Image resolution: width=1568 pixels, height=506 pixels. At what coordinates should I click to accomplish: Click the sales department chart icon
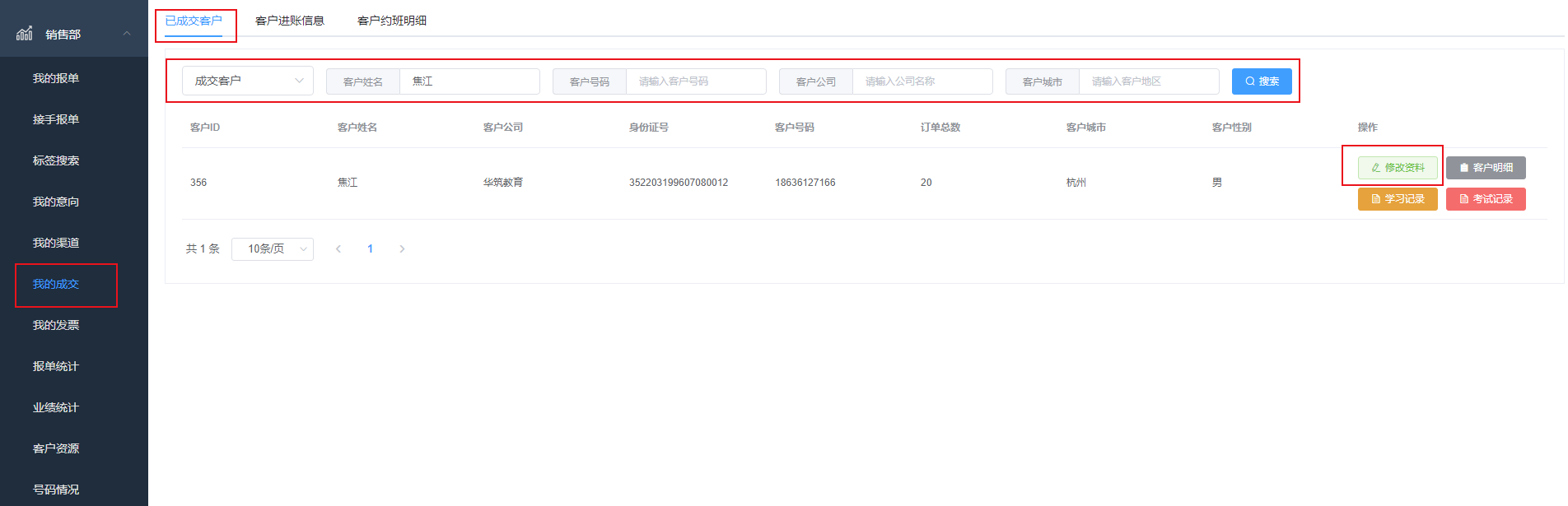25,34
